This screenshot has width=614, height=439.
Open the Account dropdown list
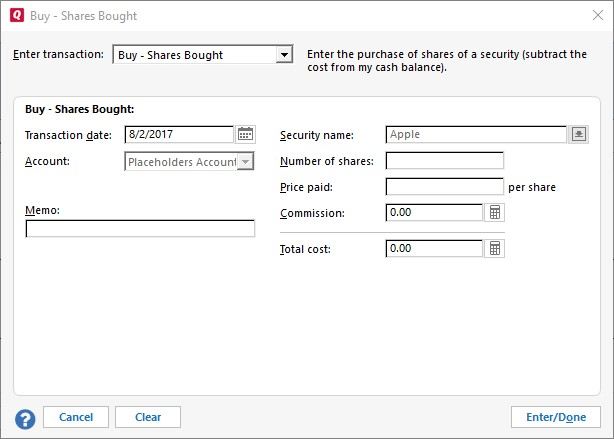click(x=246, y=161)
